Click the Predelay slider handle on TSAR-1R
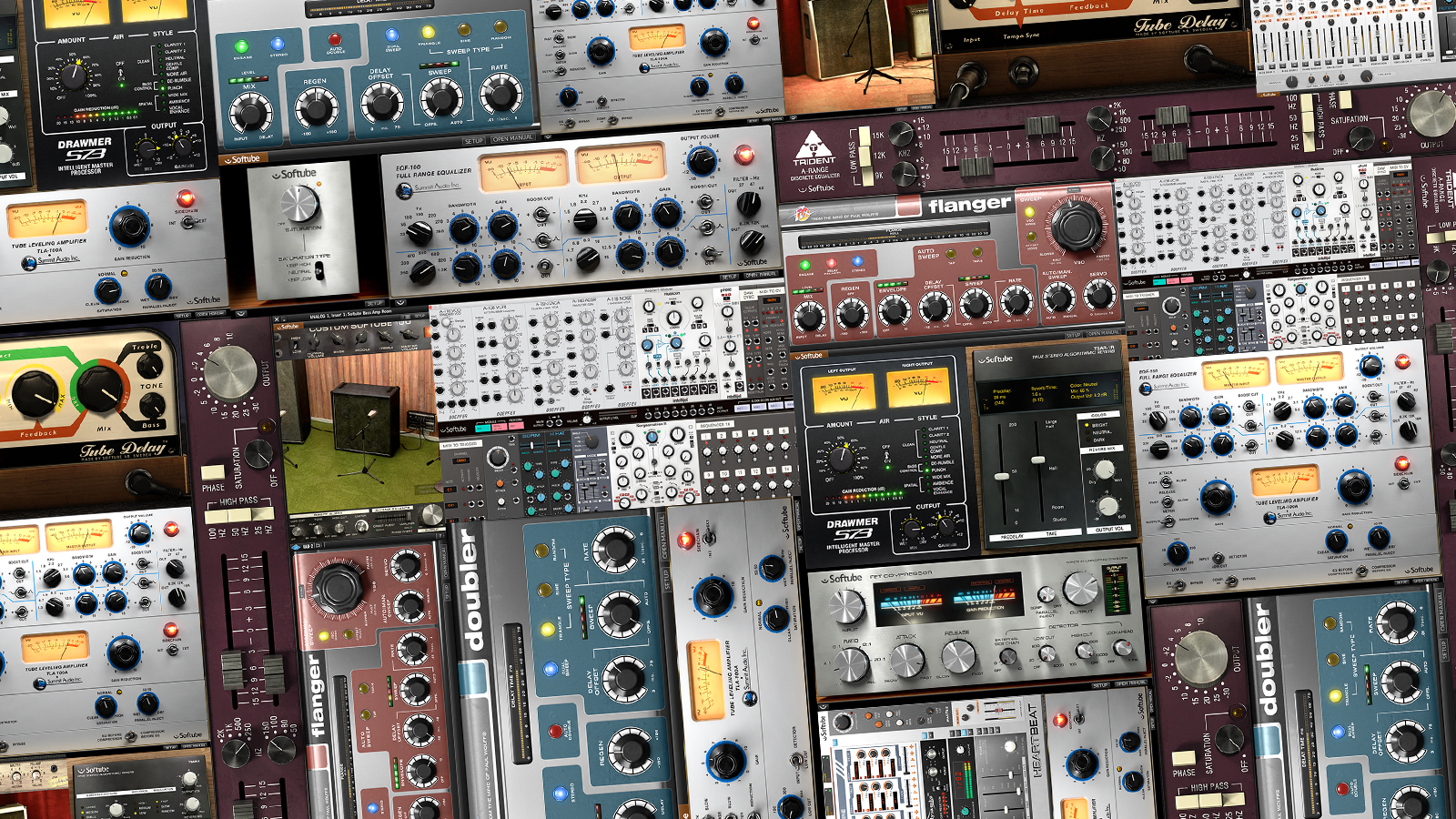Image resolution: width=1456 pixels, height=819 pixels. click(1002, 474)
